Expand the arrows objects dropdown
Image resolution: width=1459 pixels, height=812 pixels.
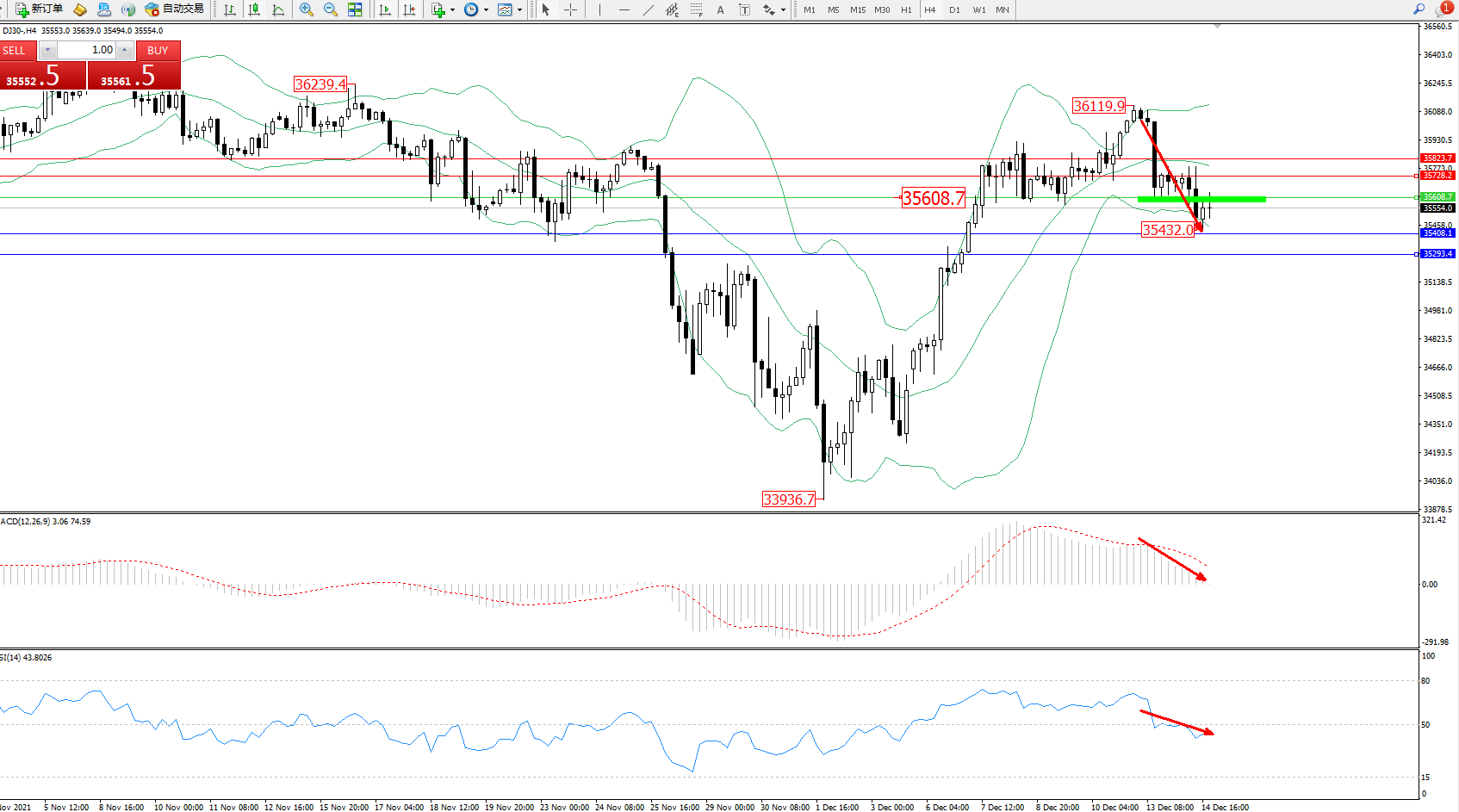[783, 9]
